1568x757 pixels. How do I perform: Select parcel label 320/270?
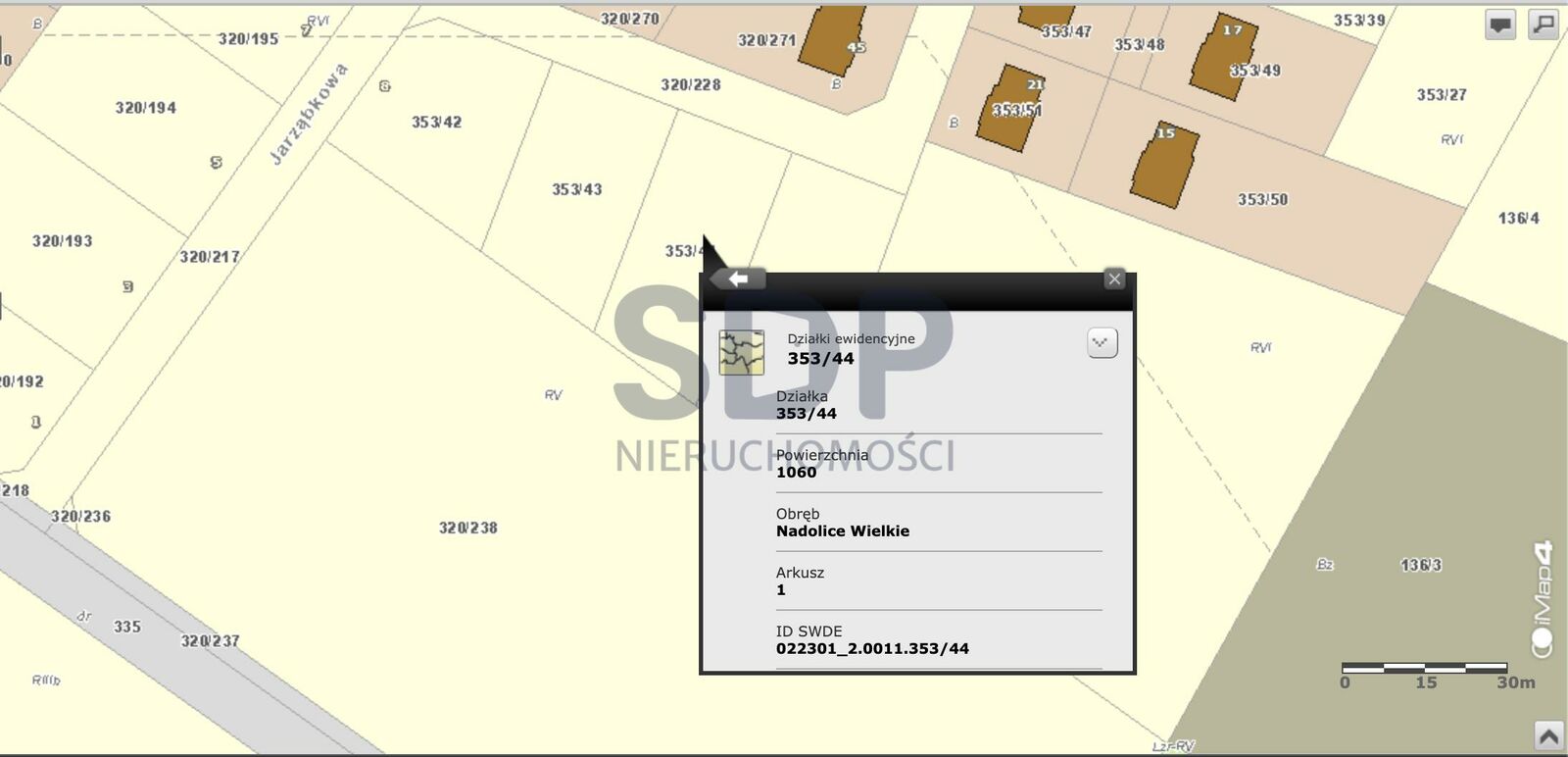(x=629, y=19)
